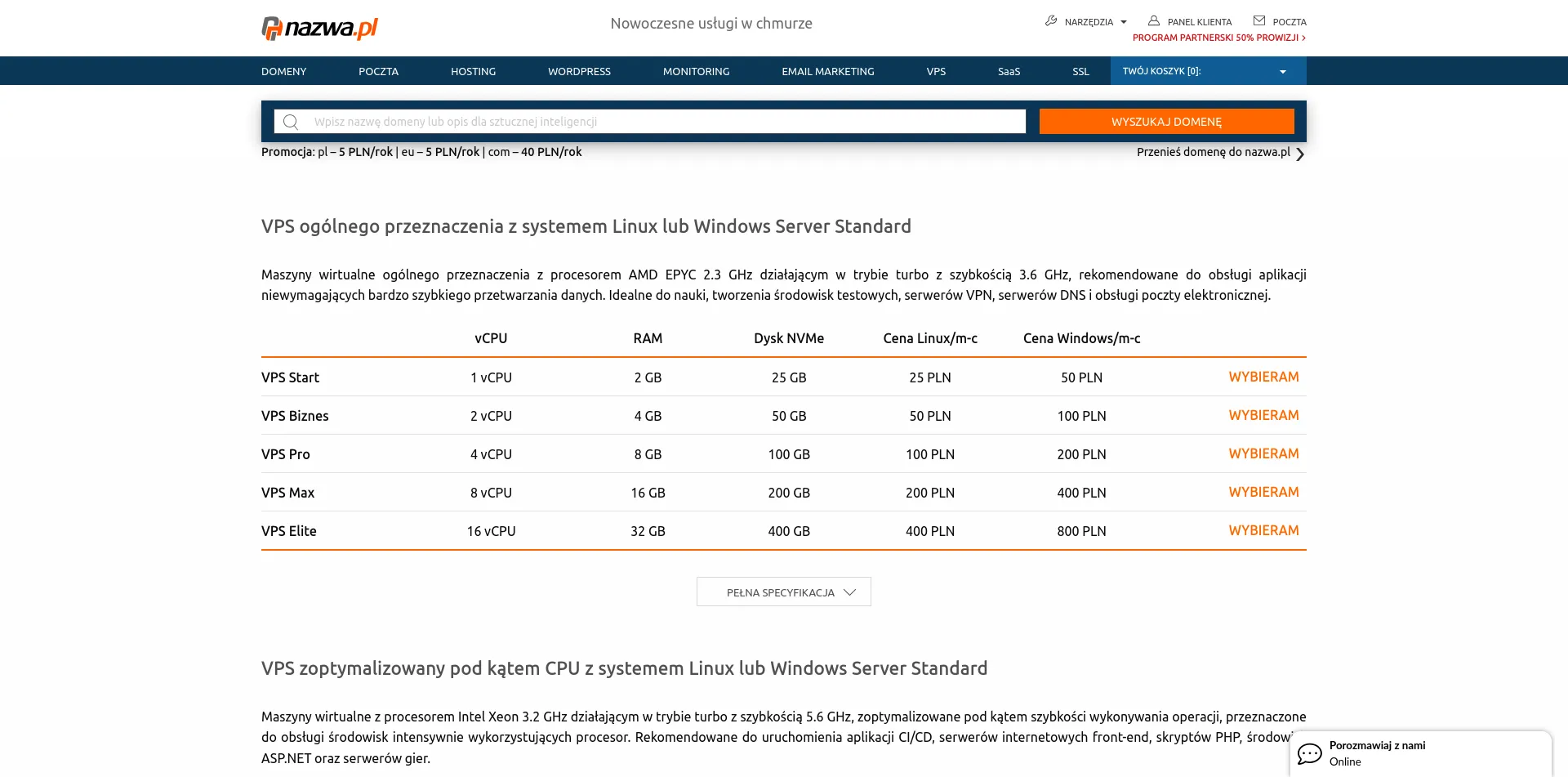This screenshot has height=777, width=1568.
Task: Choose WYBIERAM for VPS Pro
Action: (x=1264, y=453)
